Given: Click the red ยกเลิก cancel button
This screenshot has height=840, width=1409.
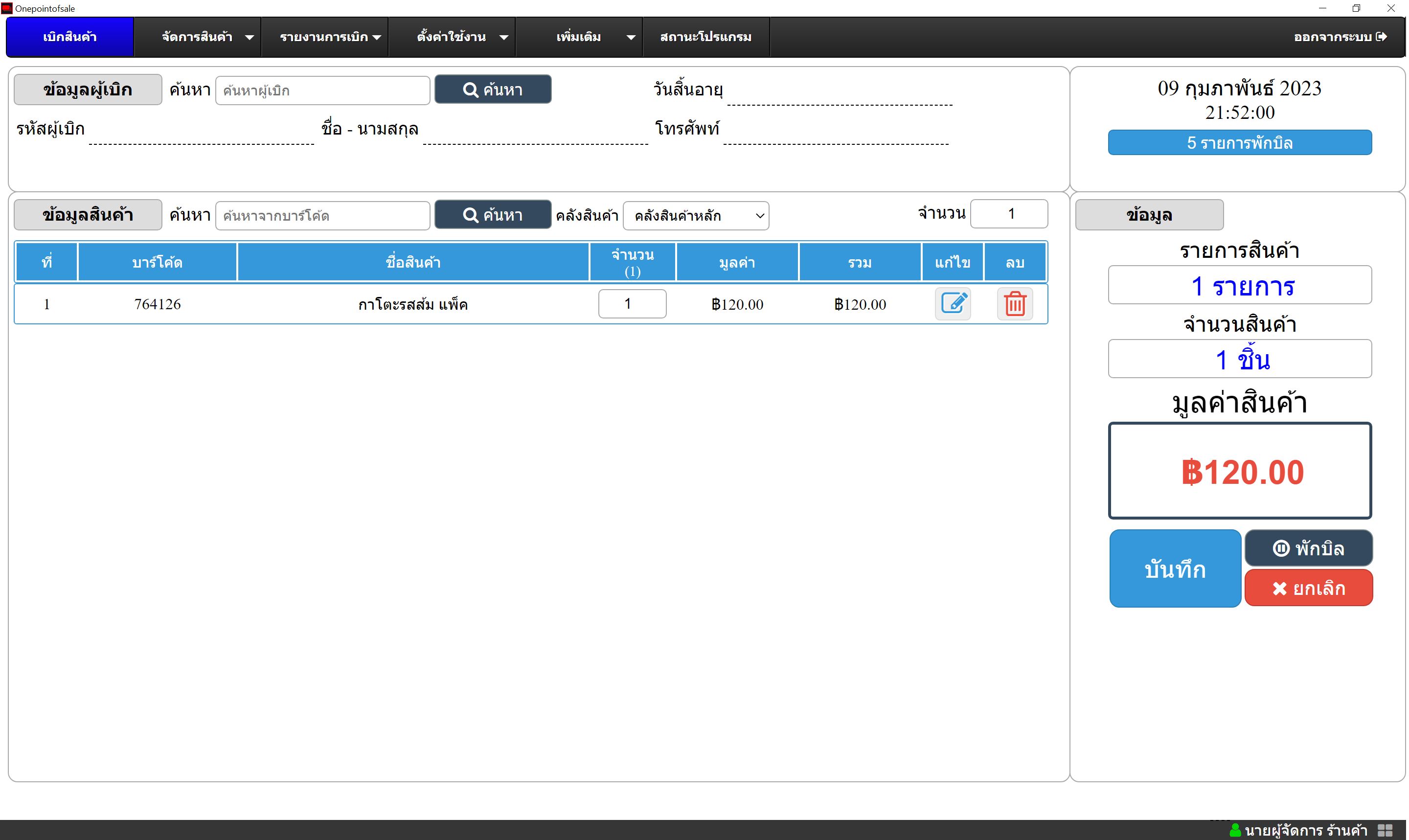Looking at the screenshot, I should click(x=1309, y=589).
